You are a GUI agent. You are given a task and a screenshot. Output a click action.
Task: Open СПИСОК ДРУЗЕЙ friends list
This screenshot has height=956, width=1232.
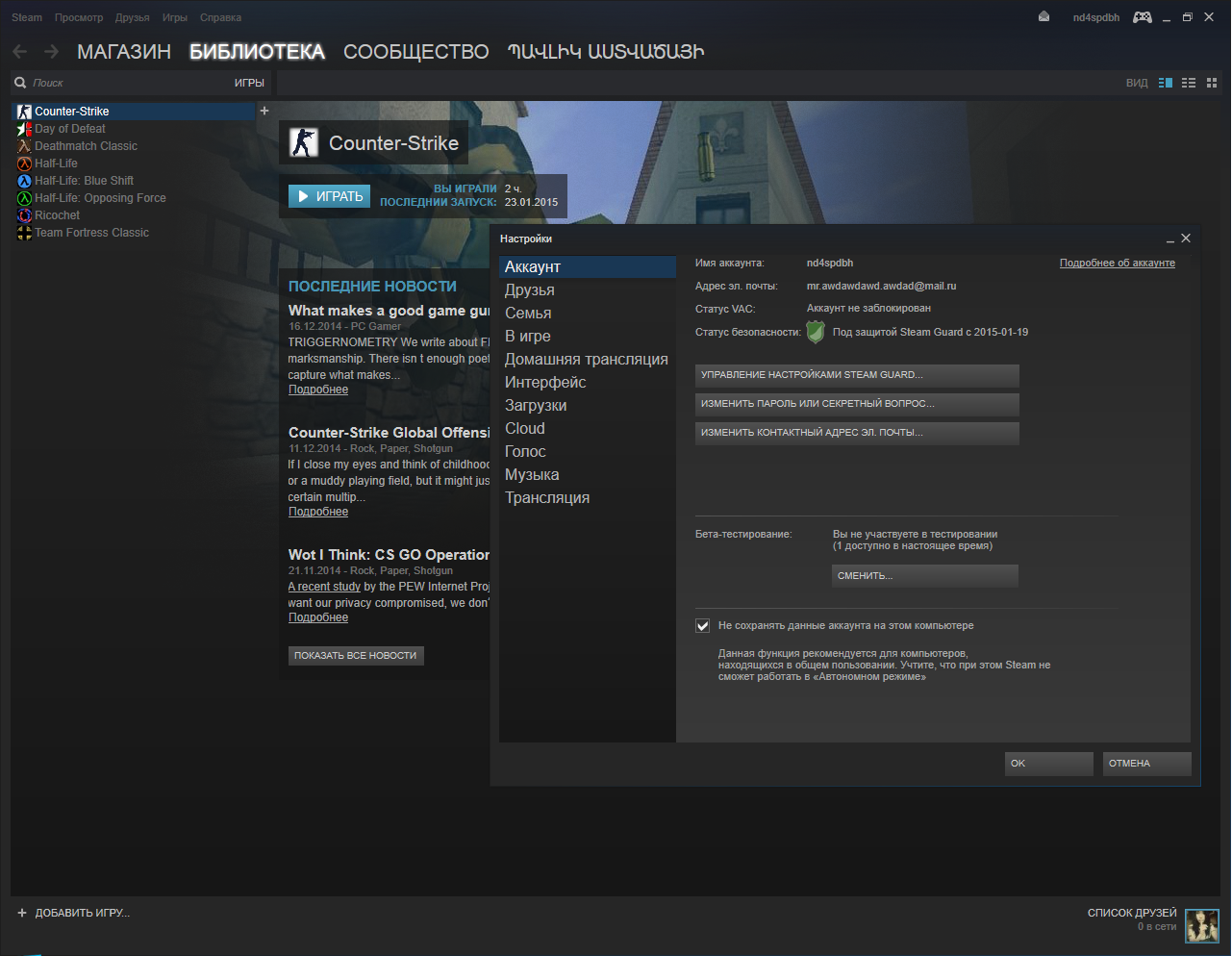click(1132, 913)
